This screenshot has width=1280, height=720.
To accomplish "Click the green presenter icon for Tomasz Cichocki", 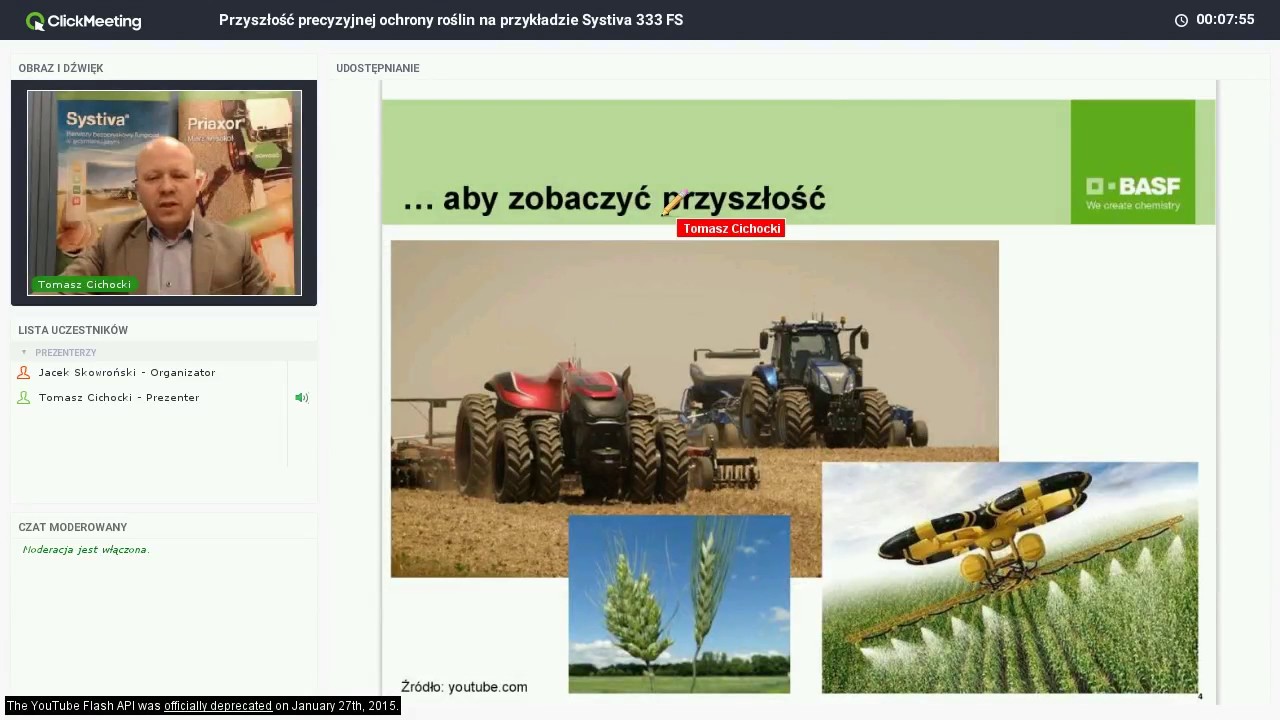I will click(24, 398).
